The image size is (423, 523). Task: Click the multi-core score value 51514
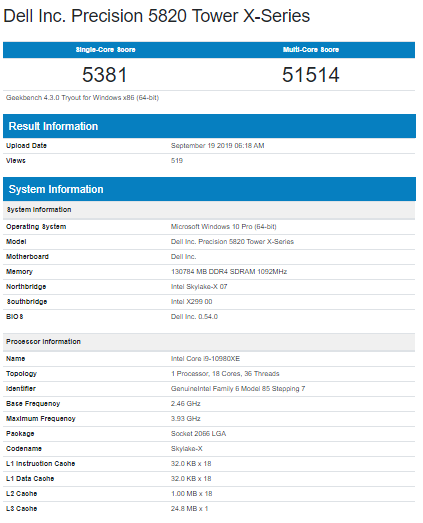click(311, 74)
